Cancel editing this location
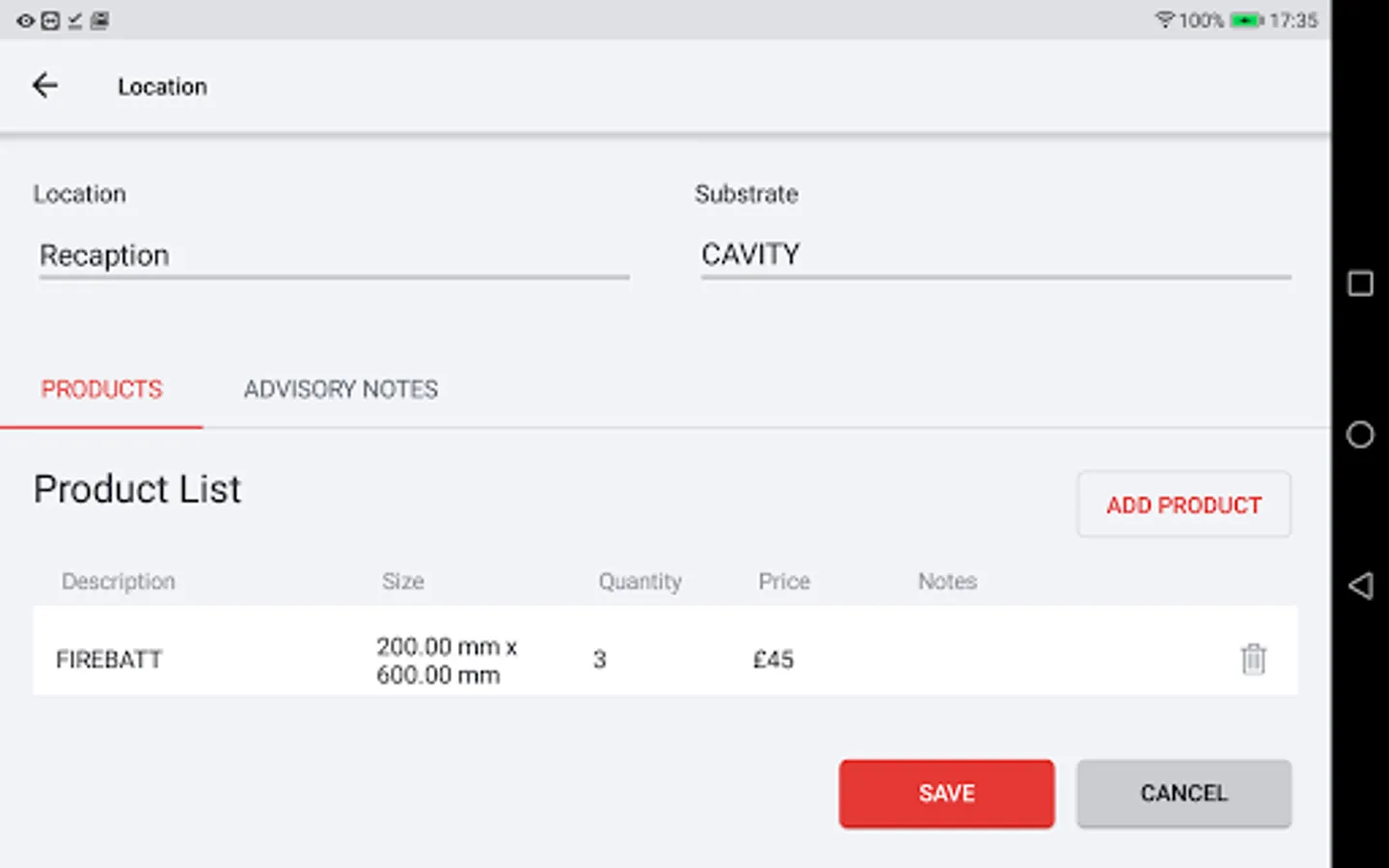Image resolution: width=1389 pixels, height=868 pixels. click(1184, 793)
